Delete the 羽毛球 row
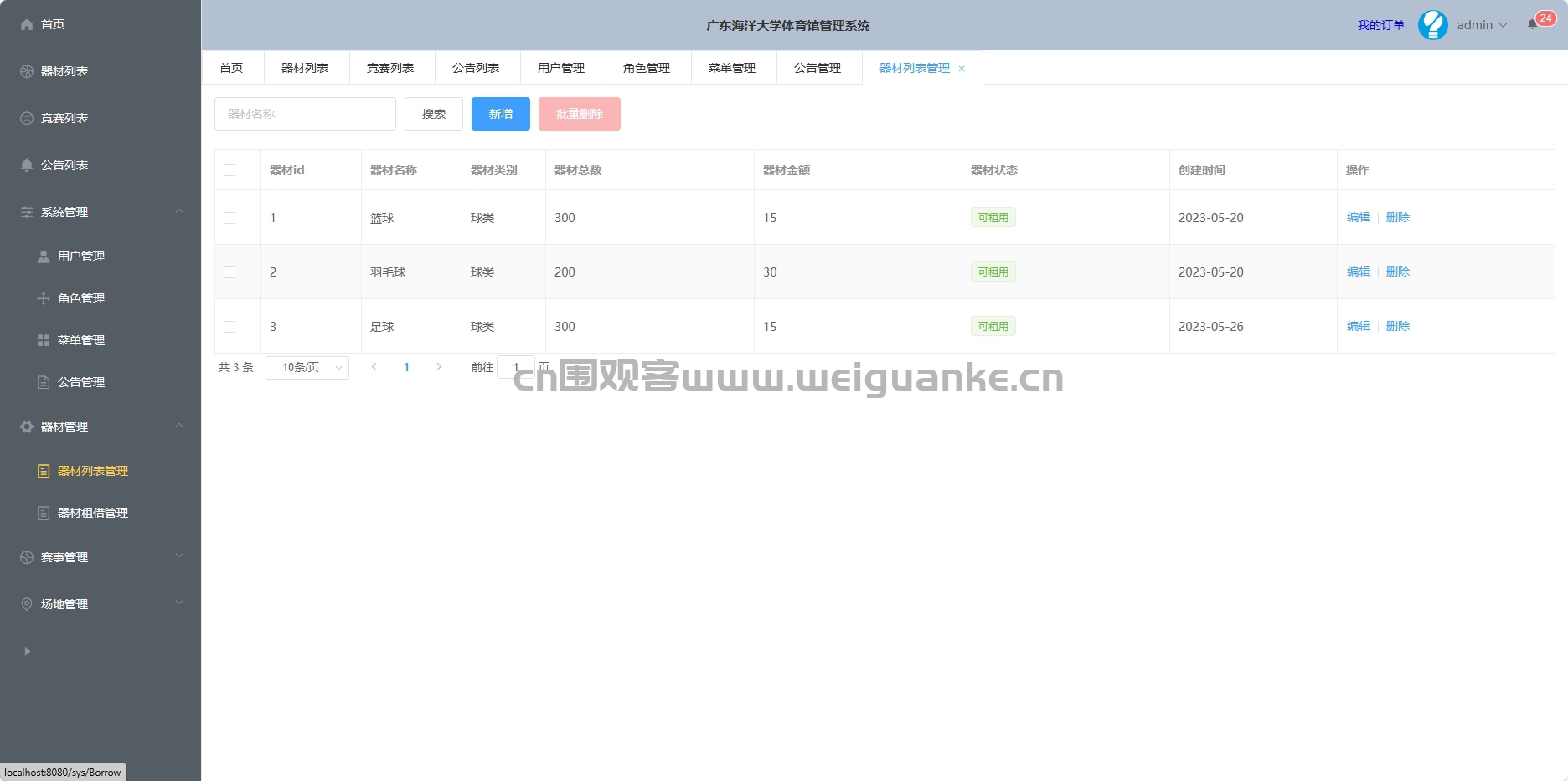This screenshot has width=1568, height=781. (1398, 272)
